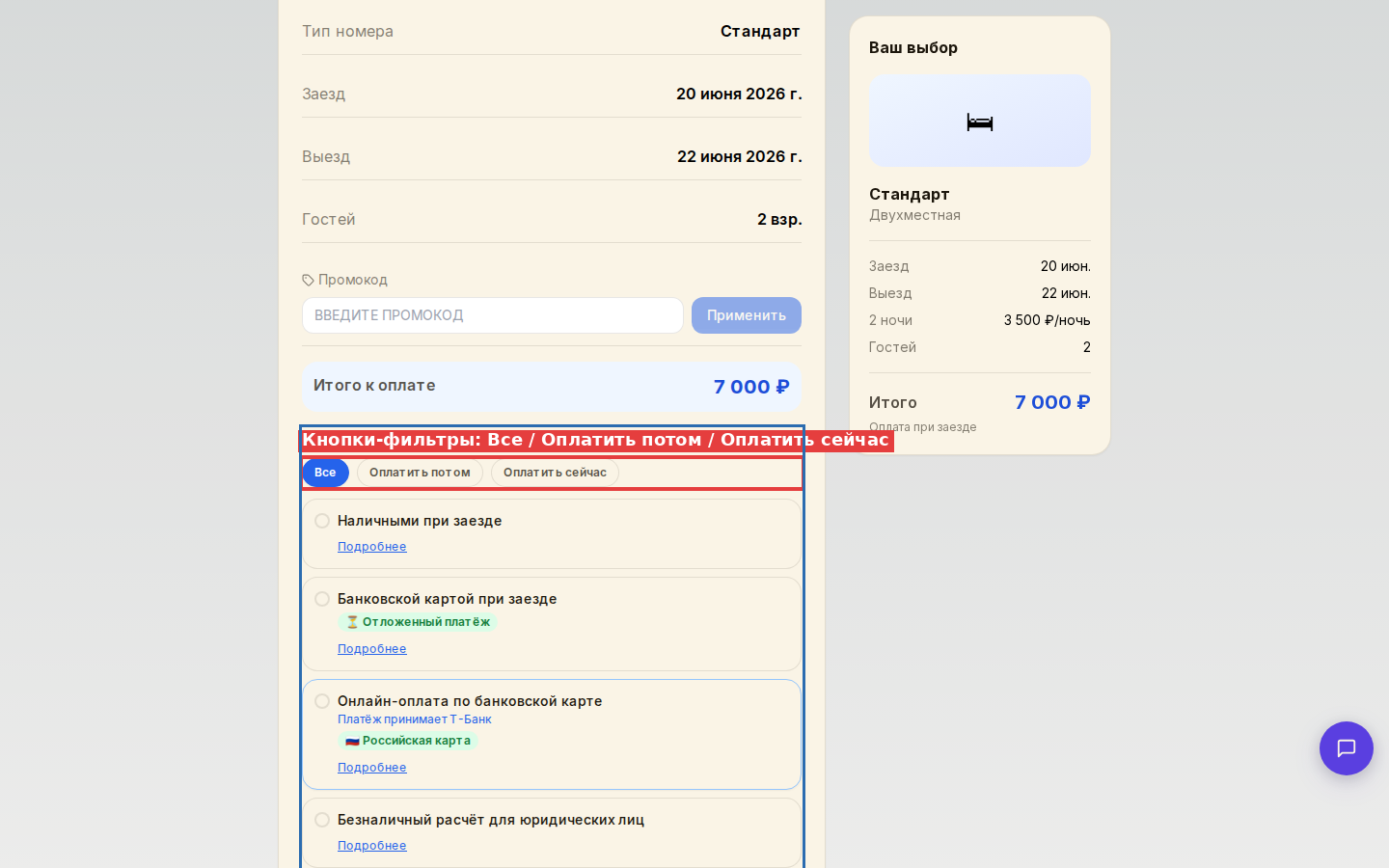This screenshot has height=868, width=1389.
Task: Expand «Подробнее» under cash on arrival
Action: (x=372, y=547)
